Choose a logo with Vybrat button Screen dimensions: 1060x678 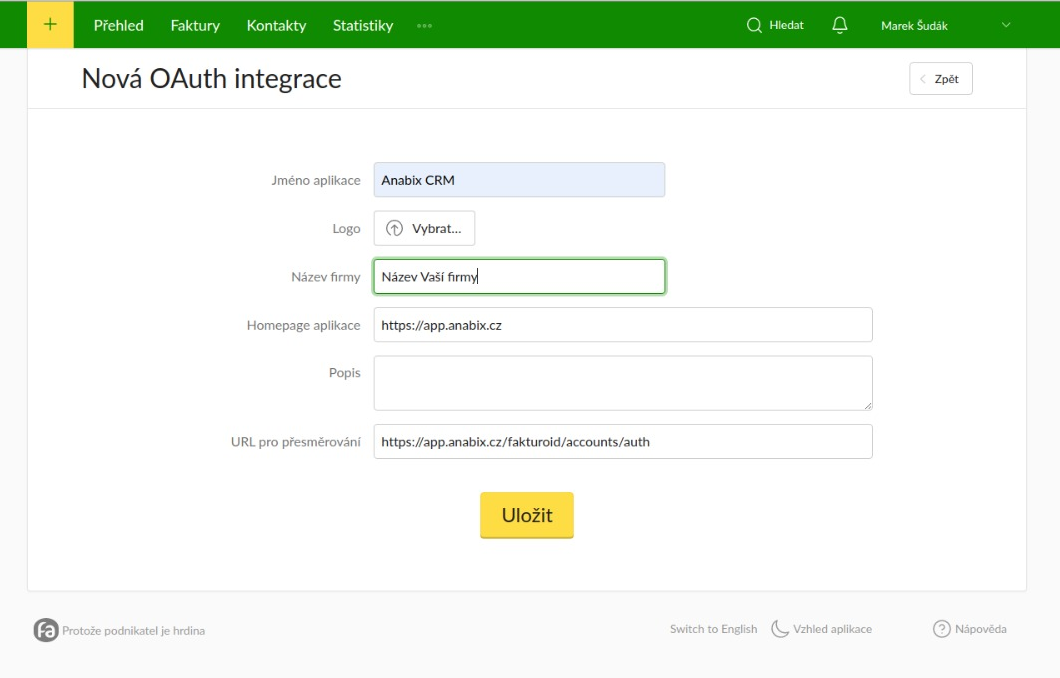pos(424,228)
